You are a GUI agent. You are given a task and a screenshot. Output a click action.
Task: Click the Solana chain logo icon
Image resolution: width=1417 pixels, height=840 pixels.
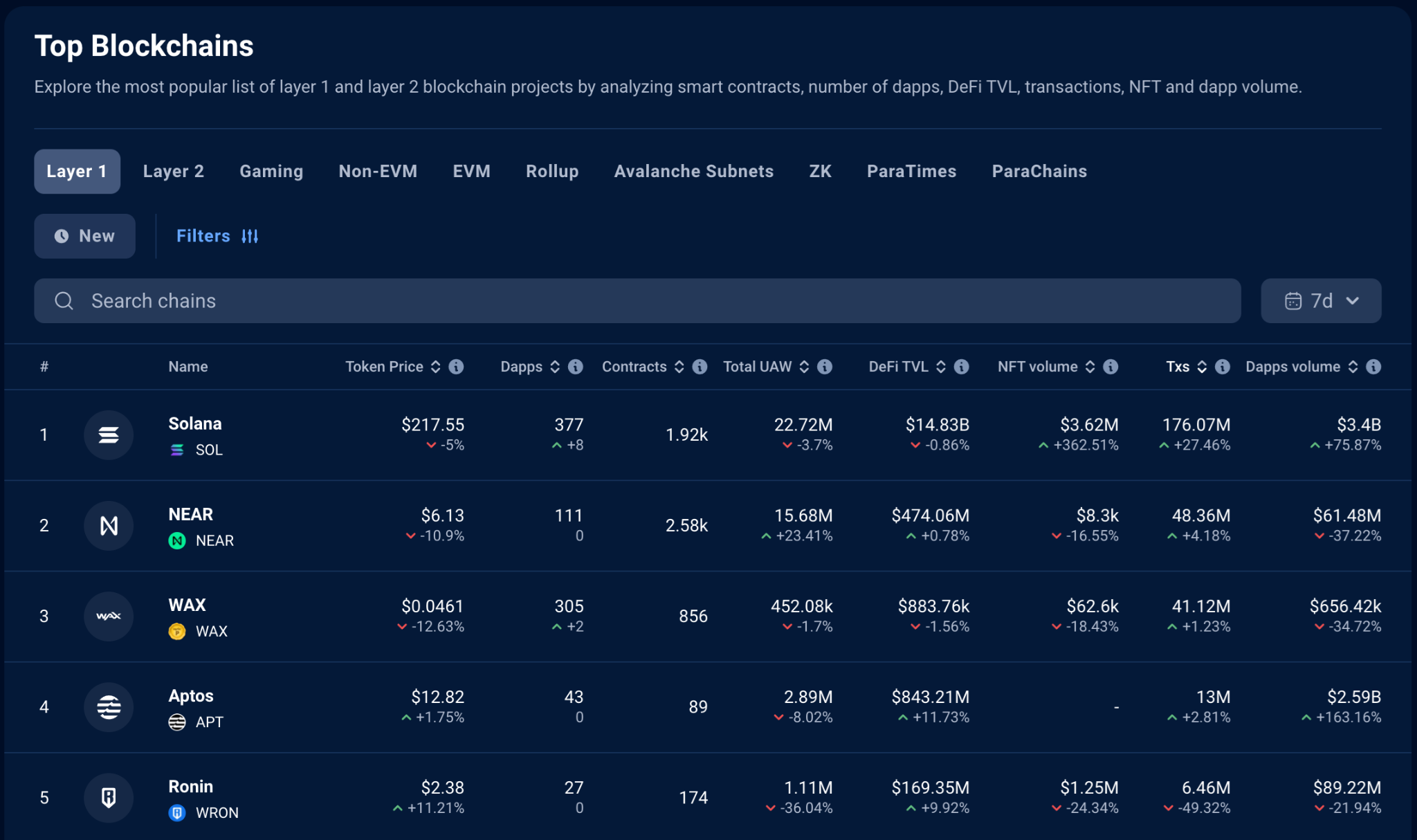(109, 435)
